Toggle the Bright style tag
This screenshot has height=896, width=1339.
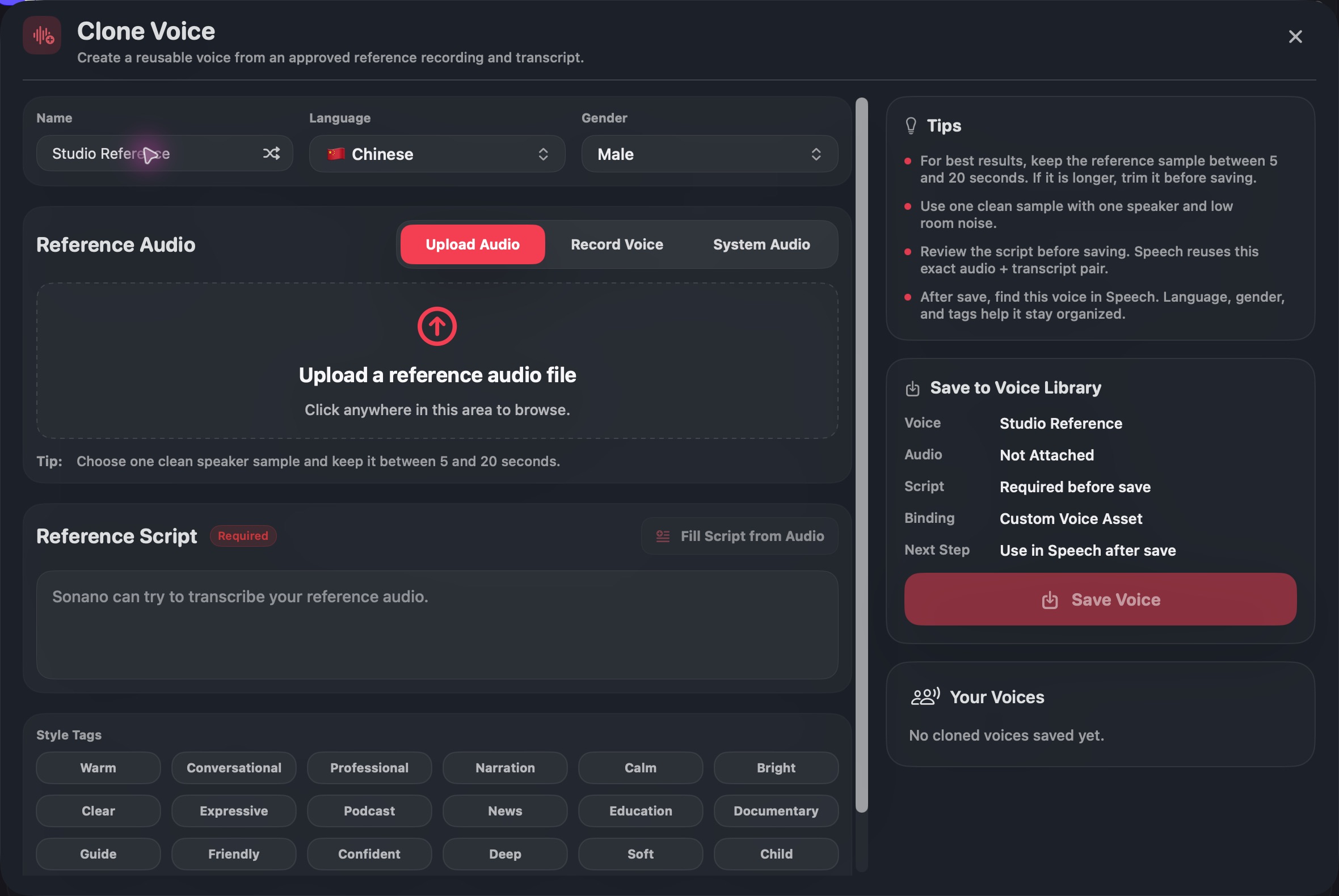click(776, 767)
